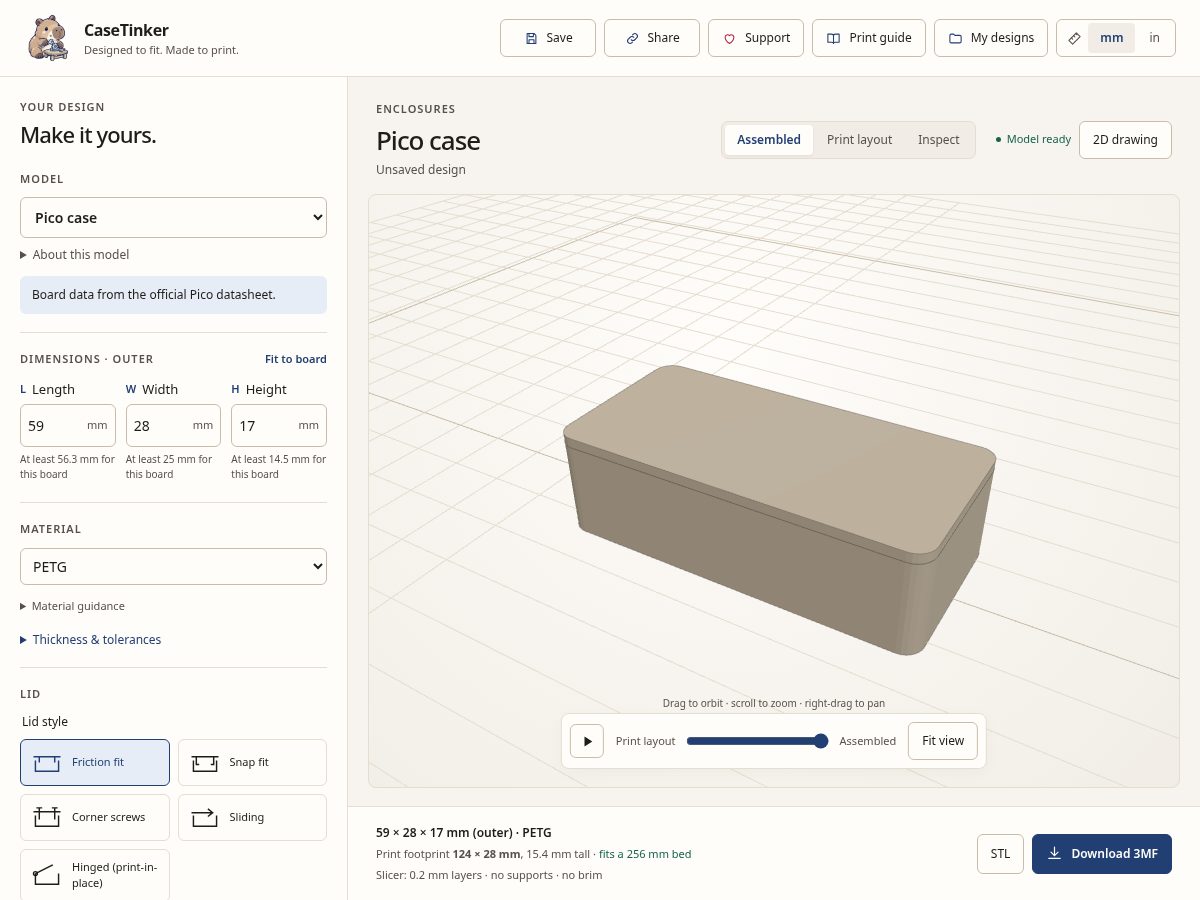Open the Print guide
1200x900 pixels.
[869, 38]
